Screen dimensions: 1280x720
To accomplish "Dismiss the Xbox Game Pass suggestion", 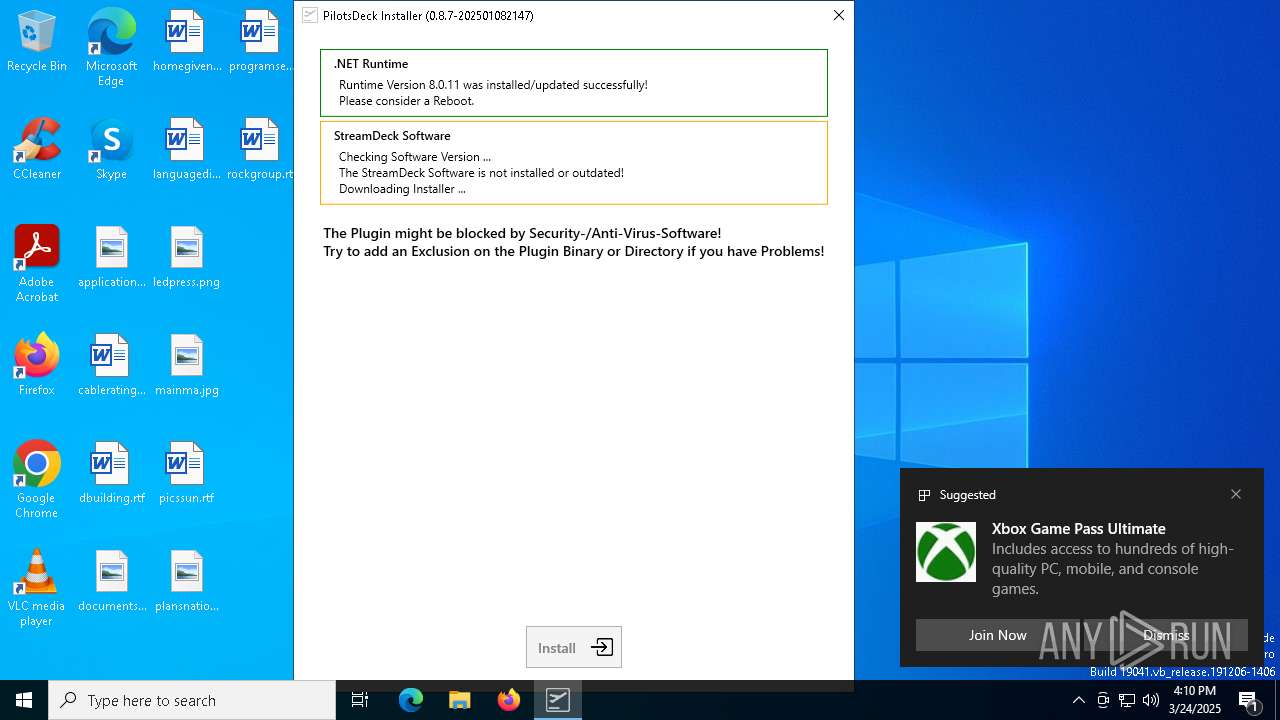I will pyautogui.click(x=1166, y=635).
